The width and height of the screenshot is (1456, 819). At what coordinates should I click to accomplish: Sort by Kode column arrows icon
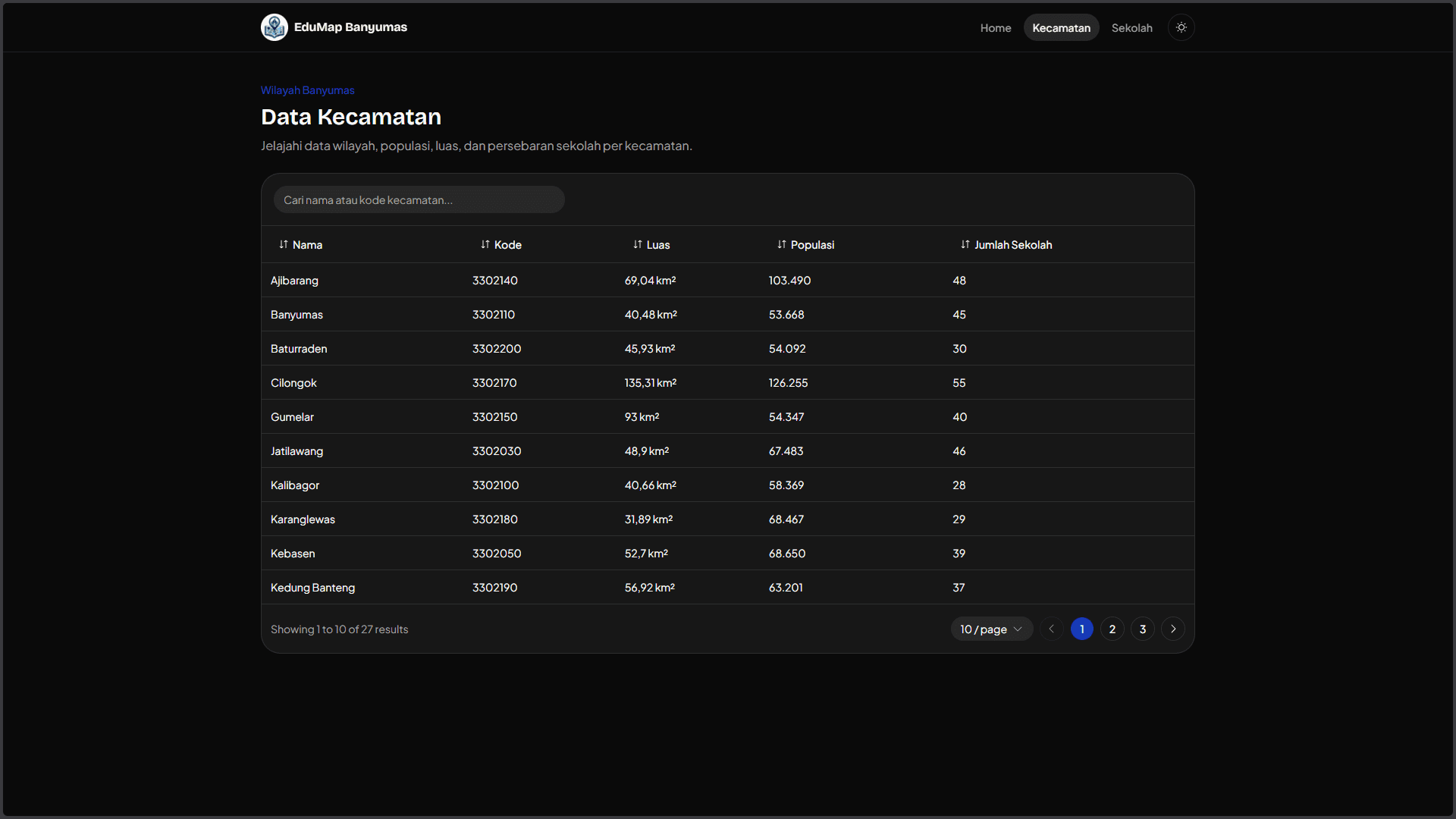[x=485, y=244]
